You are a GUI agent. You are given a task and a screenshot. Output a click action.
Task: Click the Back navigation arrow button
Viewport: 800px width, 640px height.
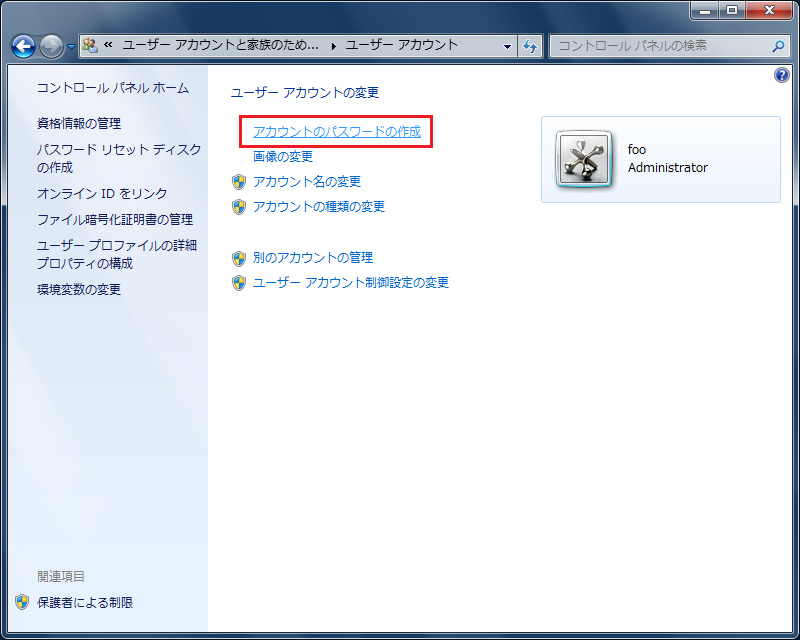point(24,46)
